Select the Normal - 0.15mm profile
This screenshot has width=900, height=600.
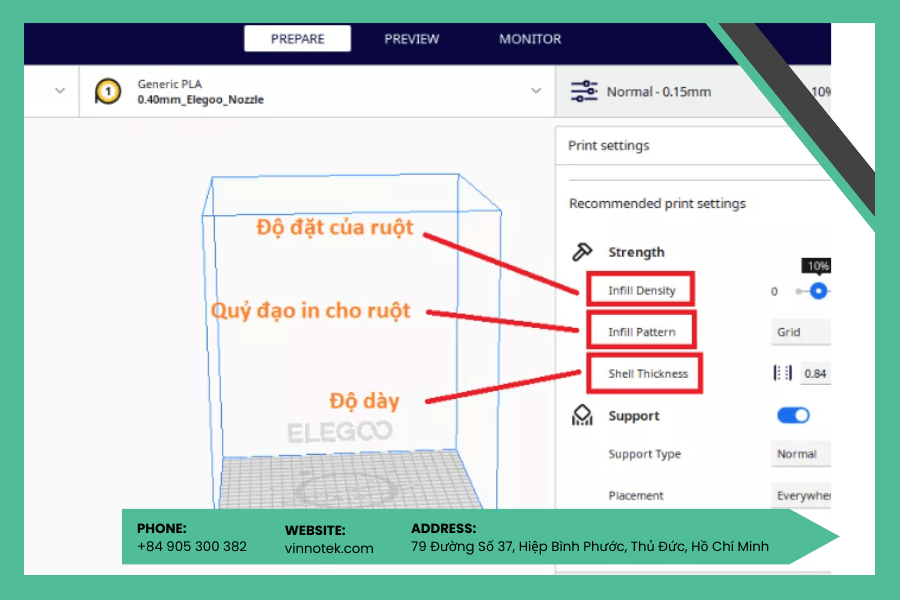click(659, 92)
